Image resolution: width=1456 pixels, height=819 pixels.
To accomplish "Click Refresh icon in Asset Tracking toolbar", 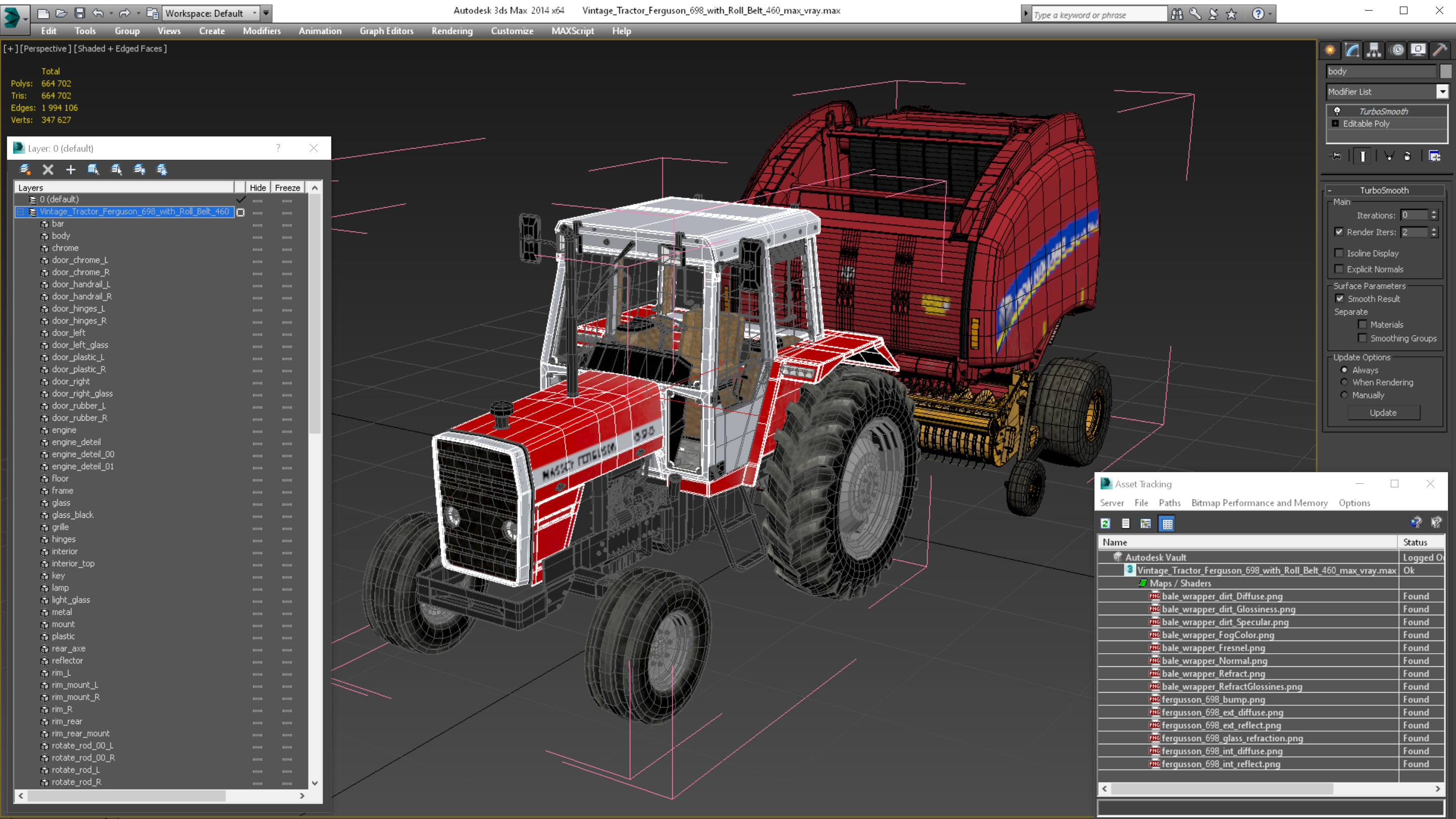I will 1106,523.
